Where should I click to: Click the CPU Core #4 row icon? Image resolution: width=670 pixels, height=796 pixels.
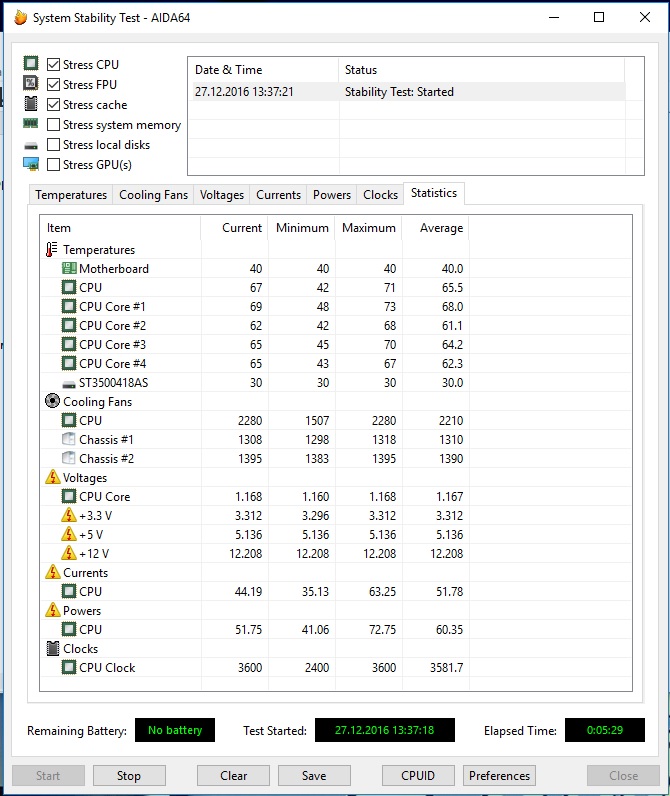(69, 363)
